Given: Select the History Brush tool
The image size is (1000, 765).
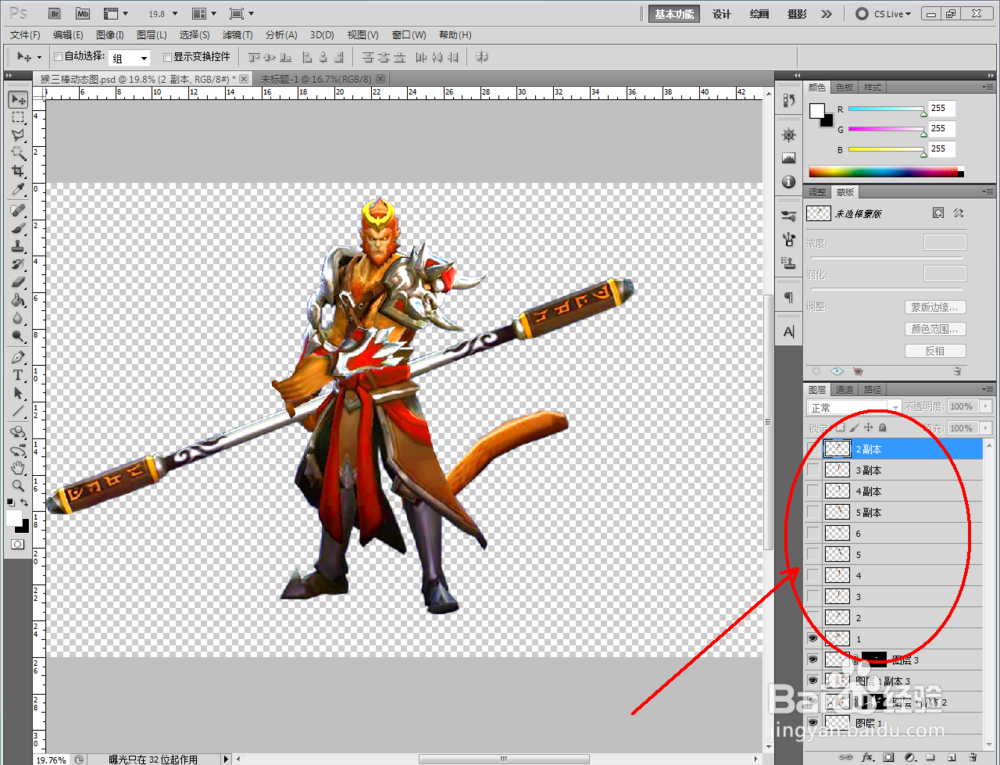Looking at the screenshot, I should [18, 264].
